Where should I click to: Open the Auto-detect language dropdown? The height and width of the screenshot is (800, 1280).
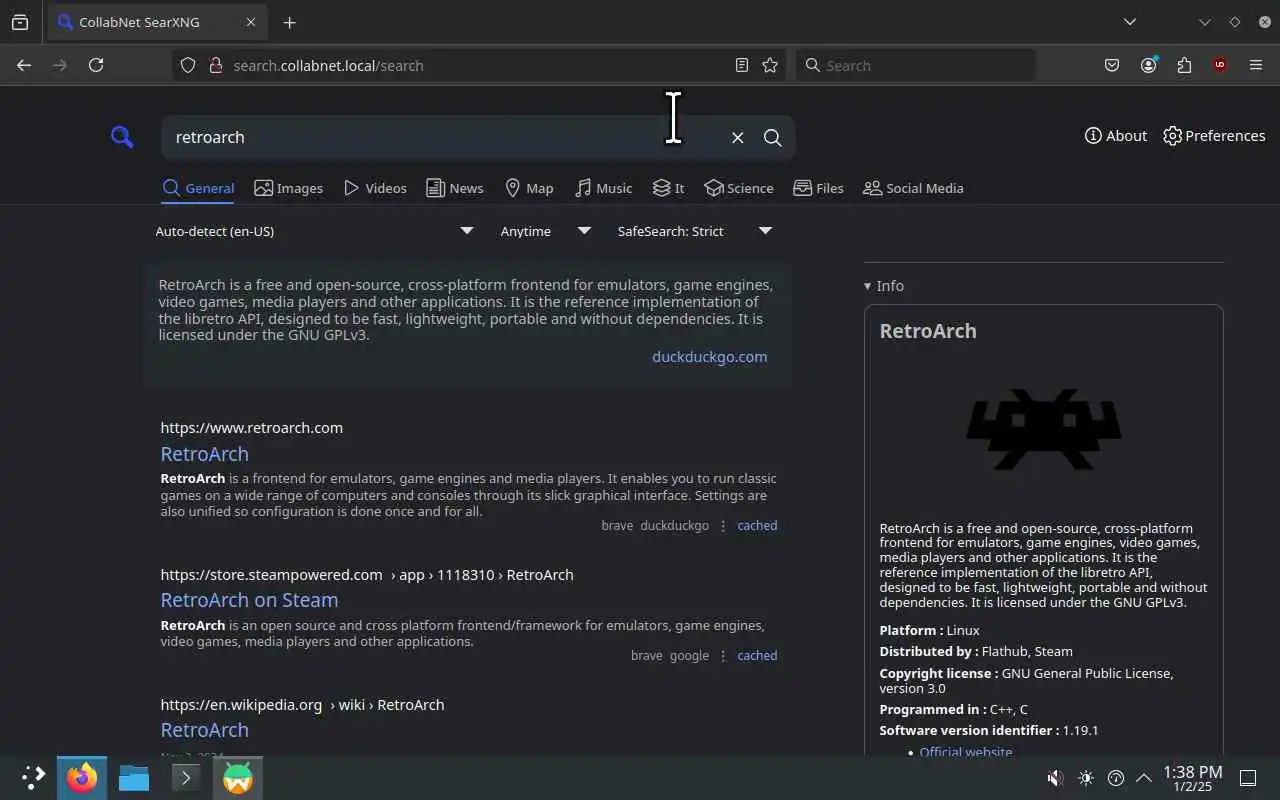click(314, 231)
